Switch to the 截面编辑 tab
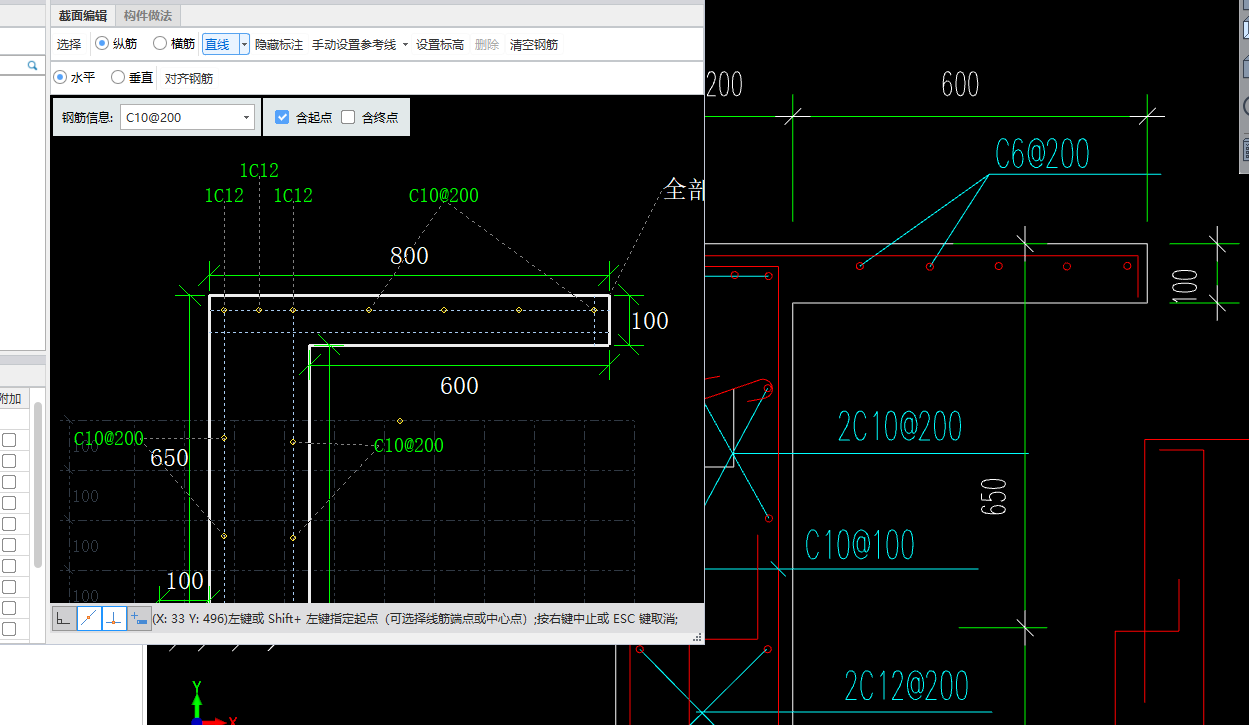The image size is (1249, 725). (x=82, y=15)
